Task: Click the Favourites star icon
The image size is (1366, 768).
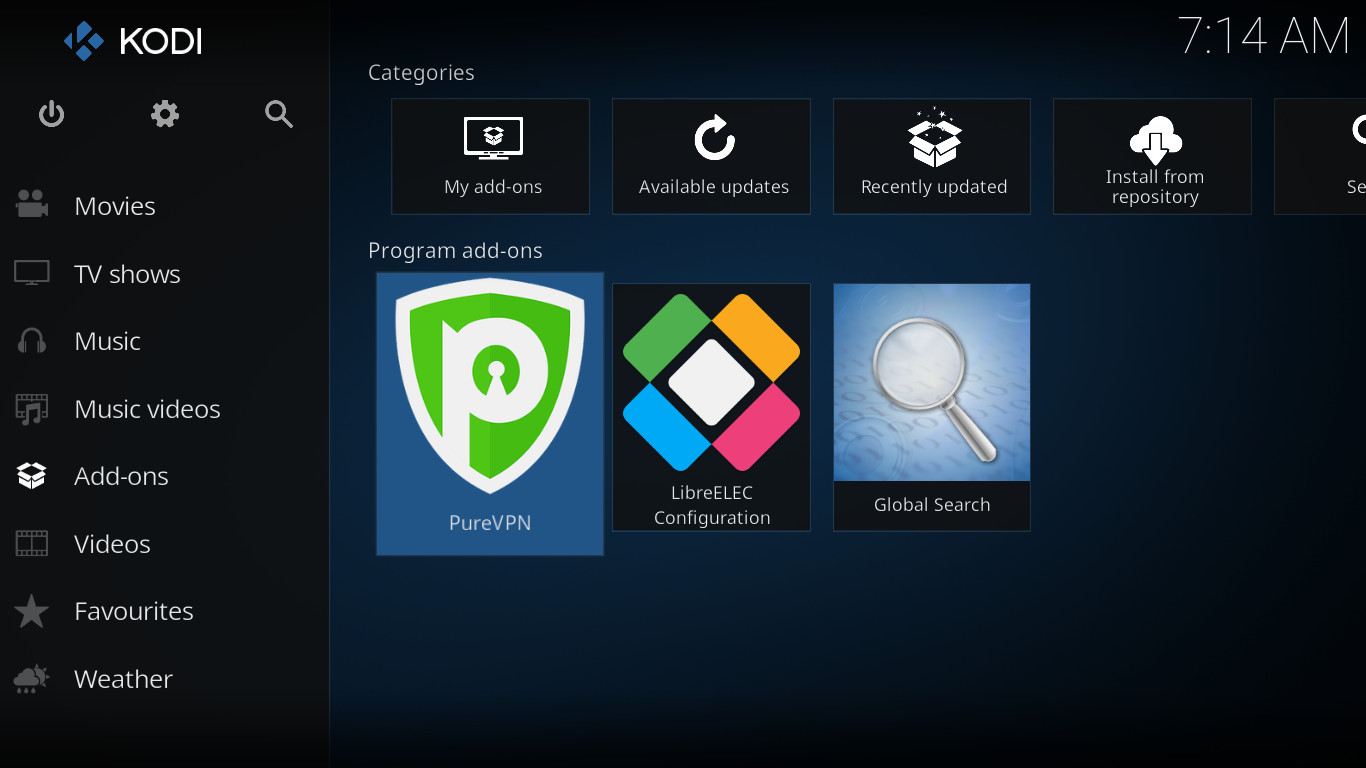Action: 32,611
